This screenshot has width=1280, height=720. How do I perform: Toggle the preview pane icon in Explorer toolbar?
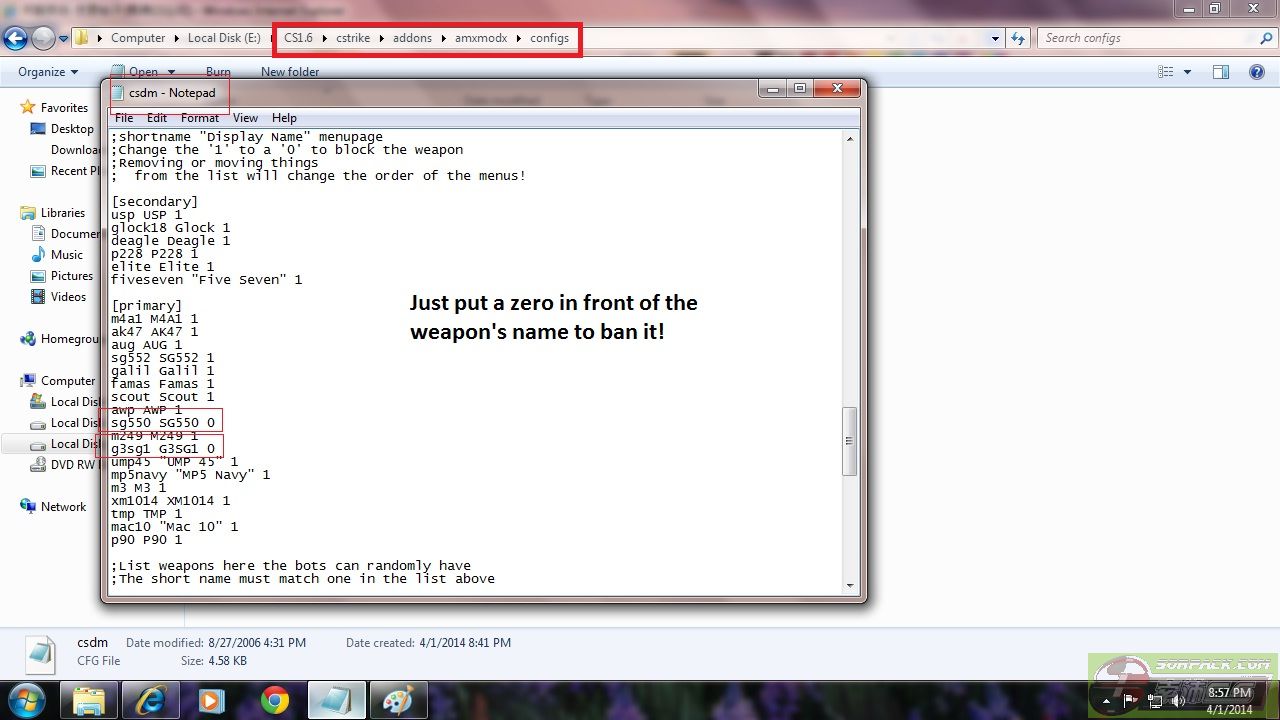(x=1220, y=72)
